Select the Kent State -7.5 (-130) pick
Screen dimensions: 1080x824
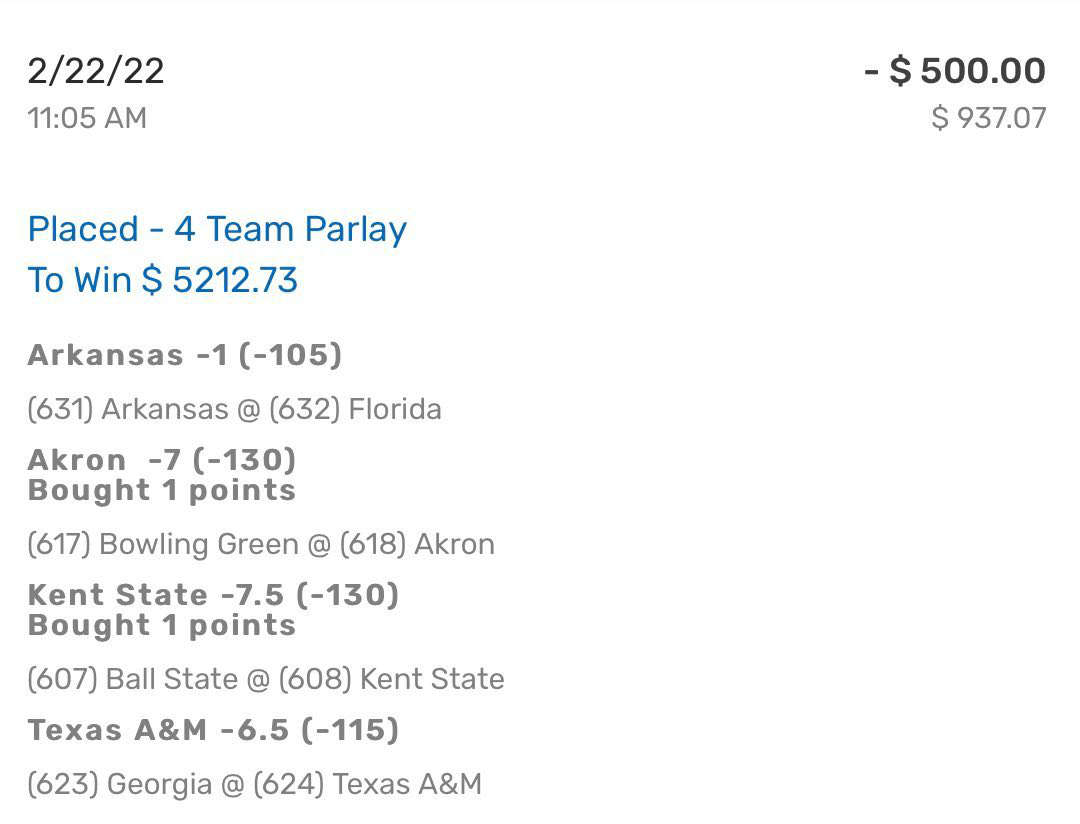pyautogui.click(x=214, y=595)
